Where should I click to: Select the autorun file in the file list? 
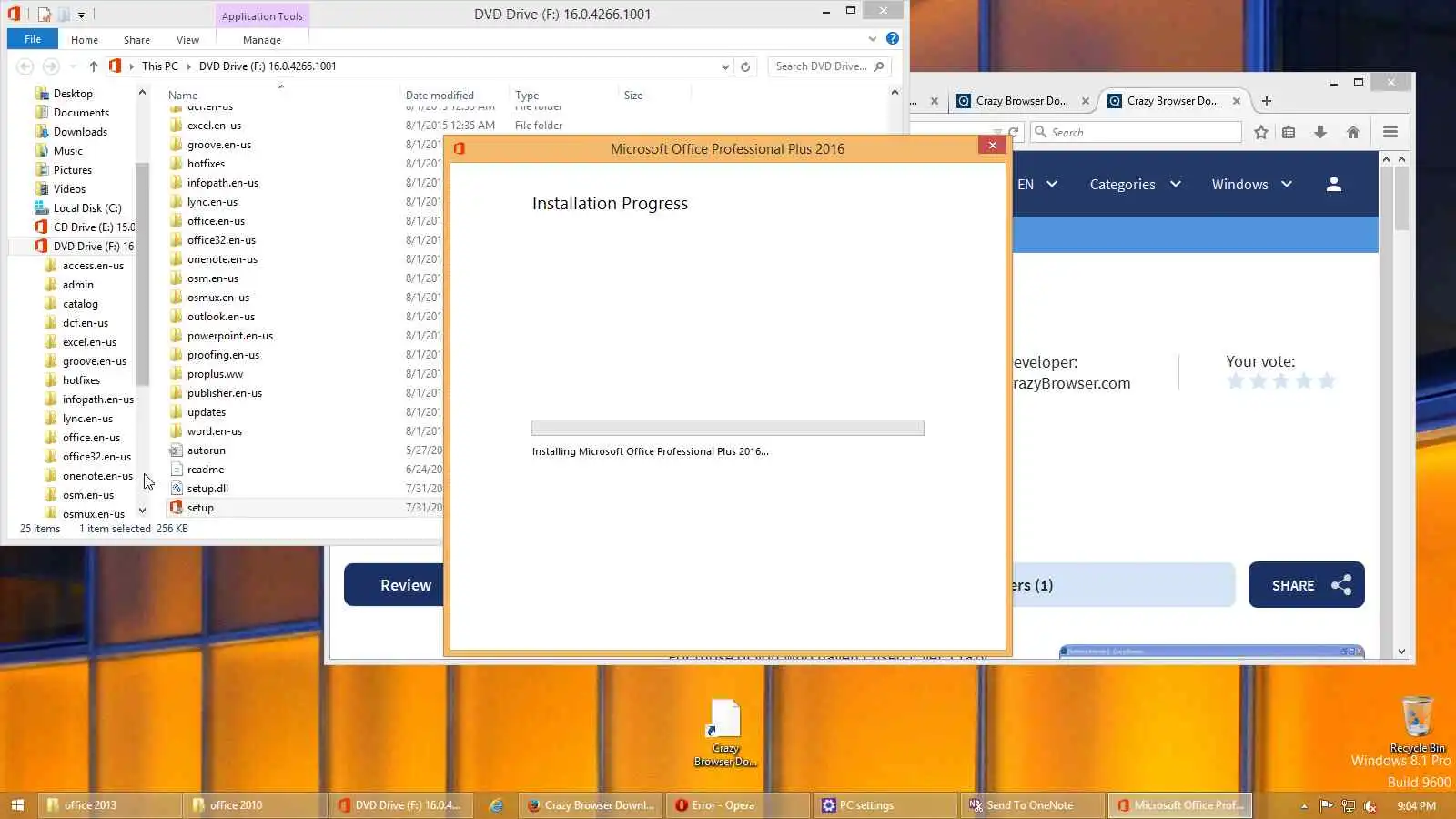click(x=207, y=450)
